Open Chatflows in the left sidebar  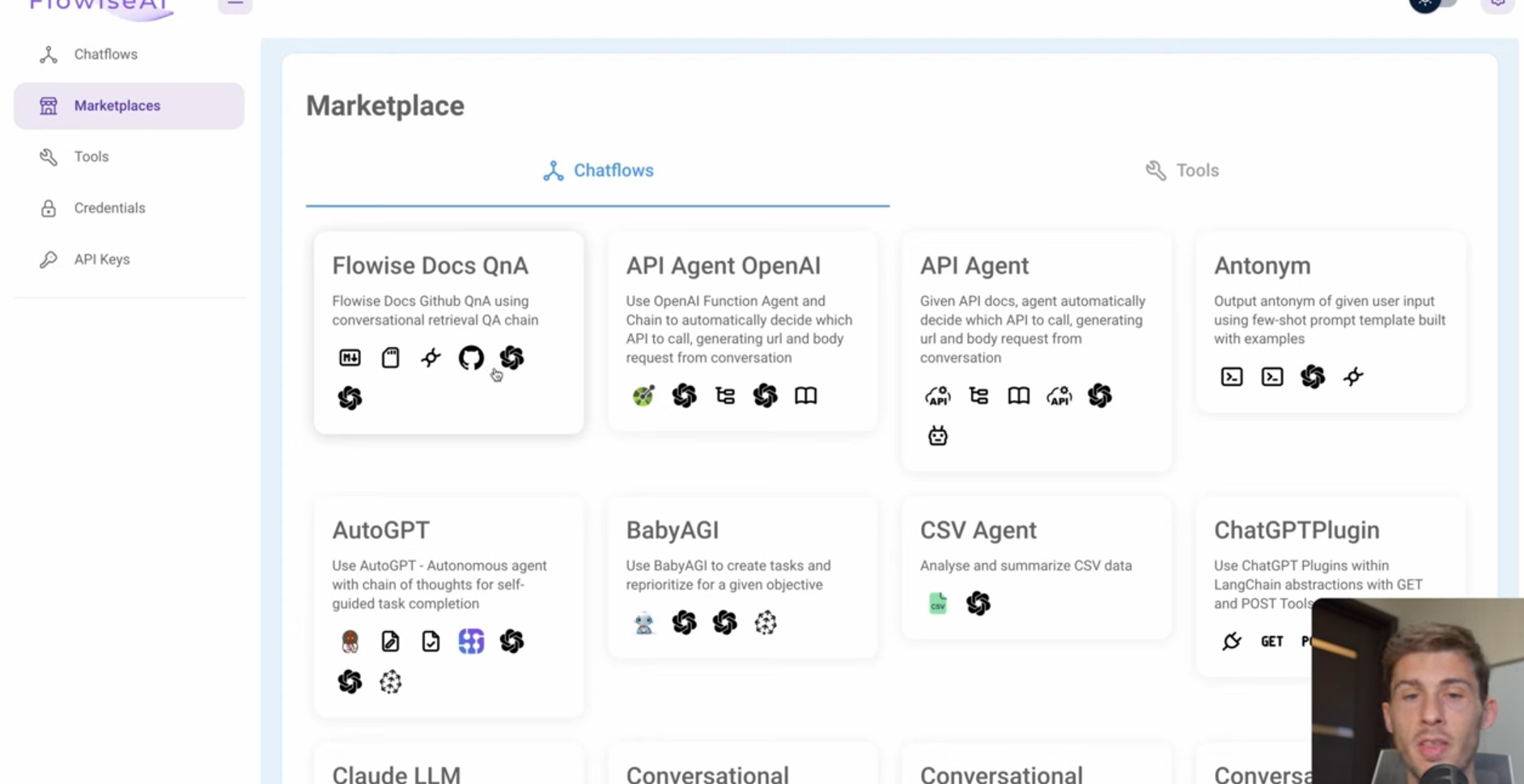(129, 54)
